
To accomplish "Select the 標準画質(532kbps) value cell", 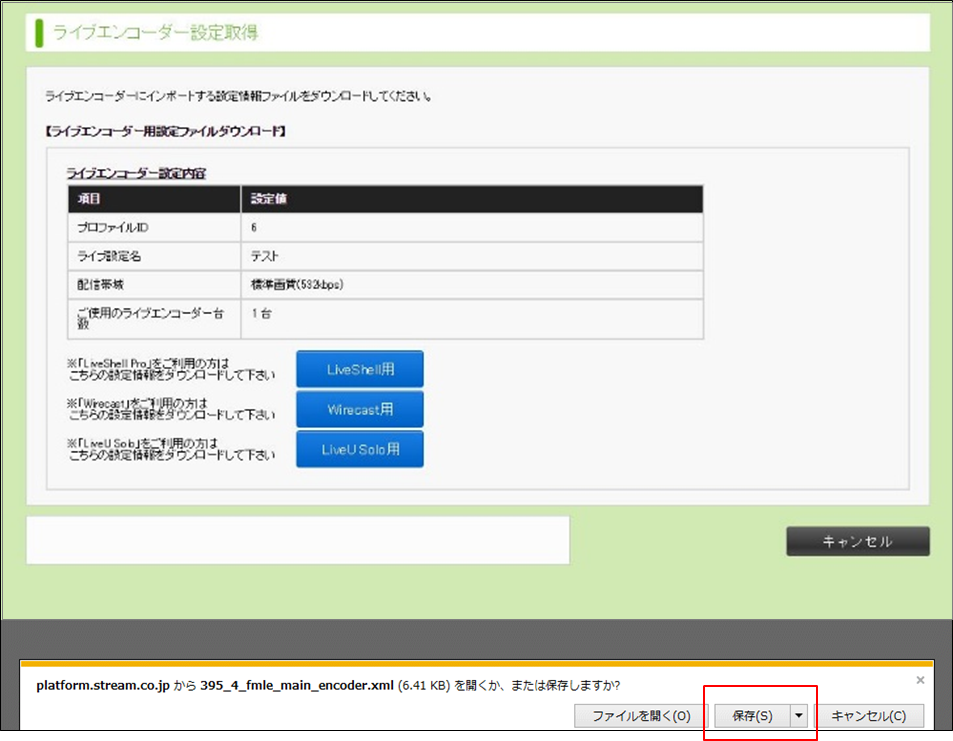I will coord(472,284).
